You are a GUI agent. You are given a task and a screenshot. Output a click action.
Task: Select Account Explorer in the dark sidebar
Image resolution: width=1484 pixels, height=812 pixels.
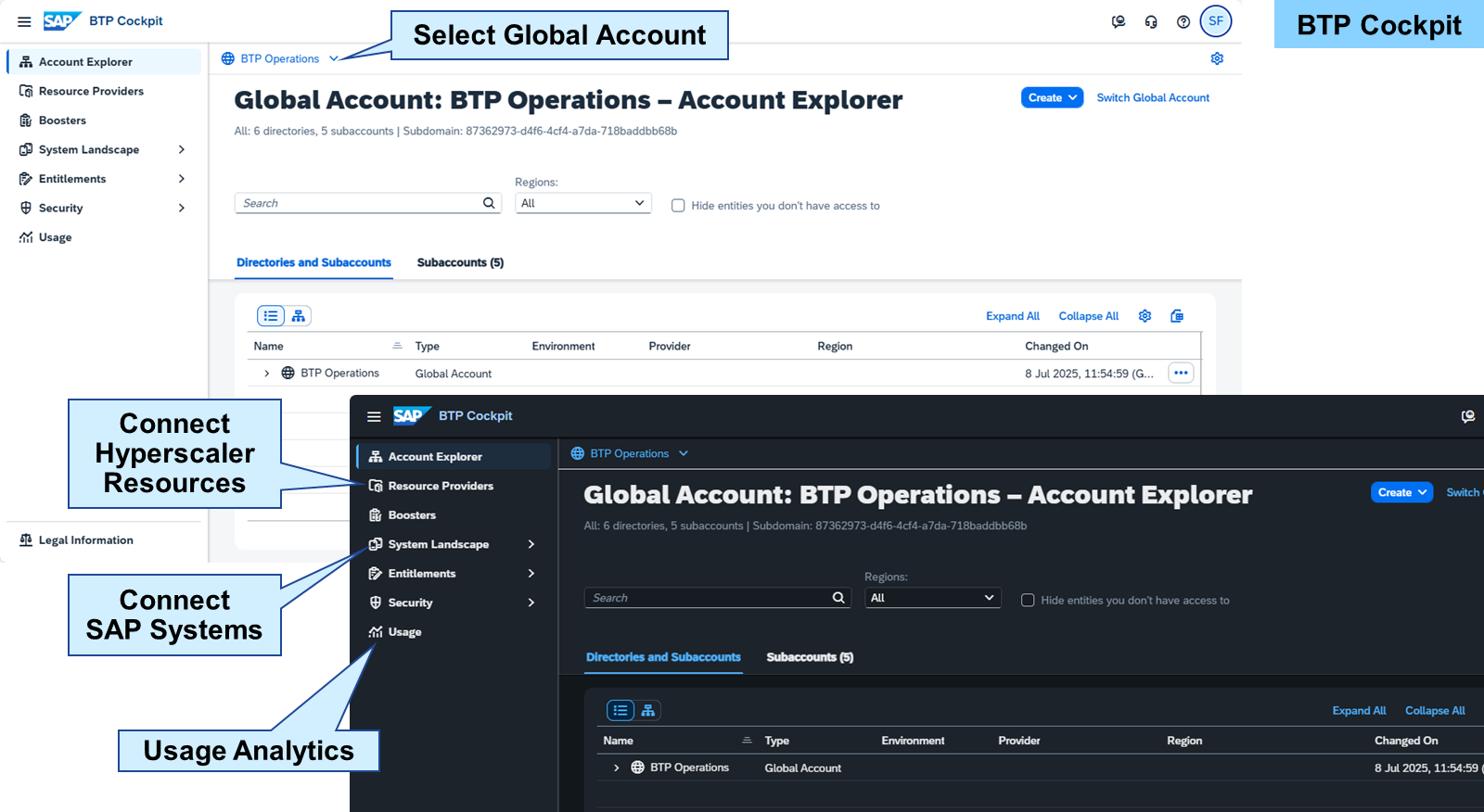click(454, 456)
